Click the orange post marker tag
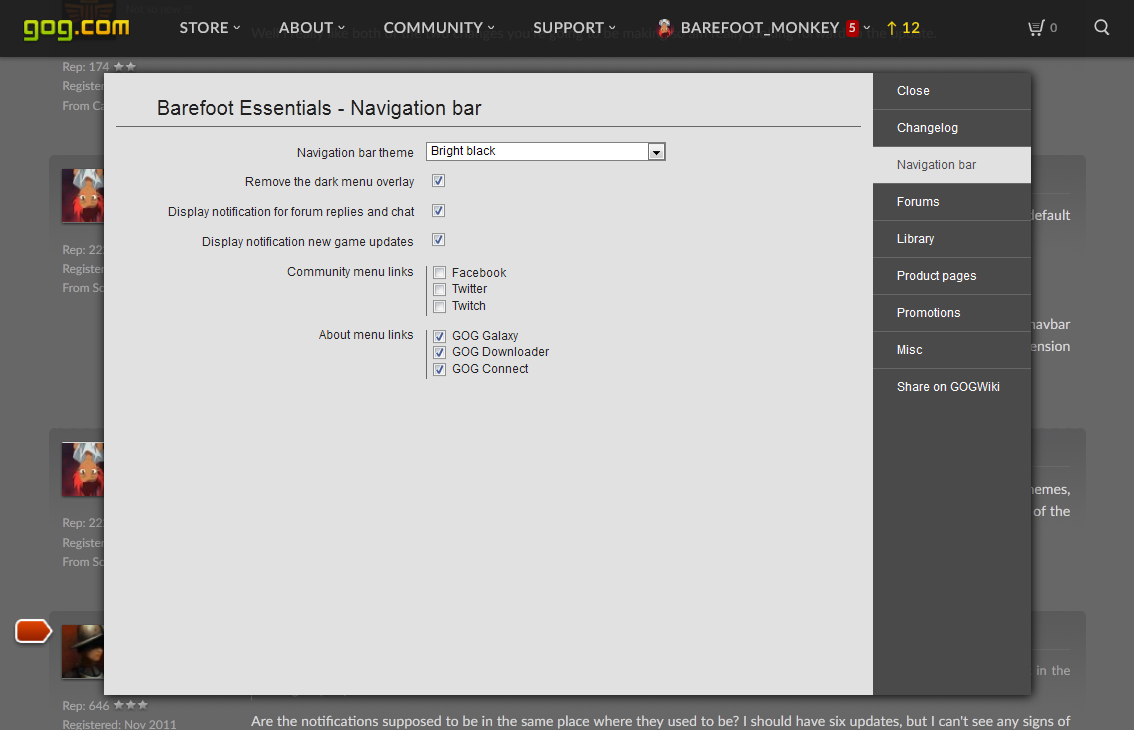This screenshot has width=1134, height=730. (33, 631)
